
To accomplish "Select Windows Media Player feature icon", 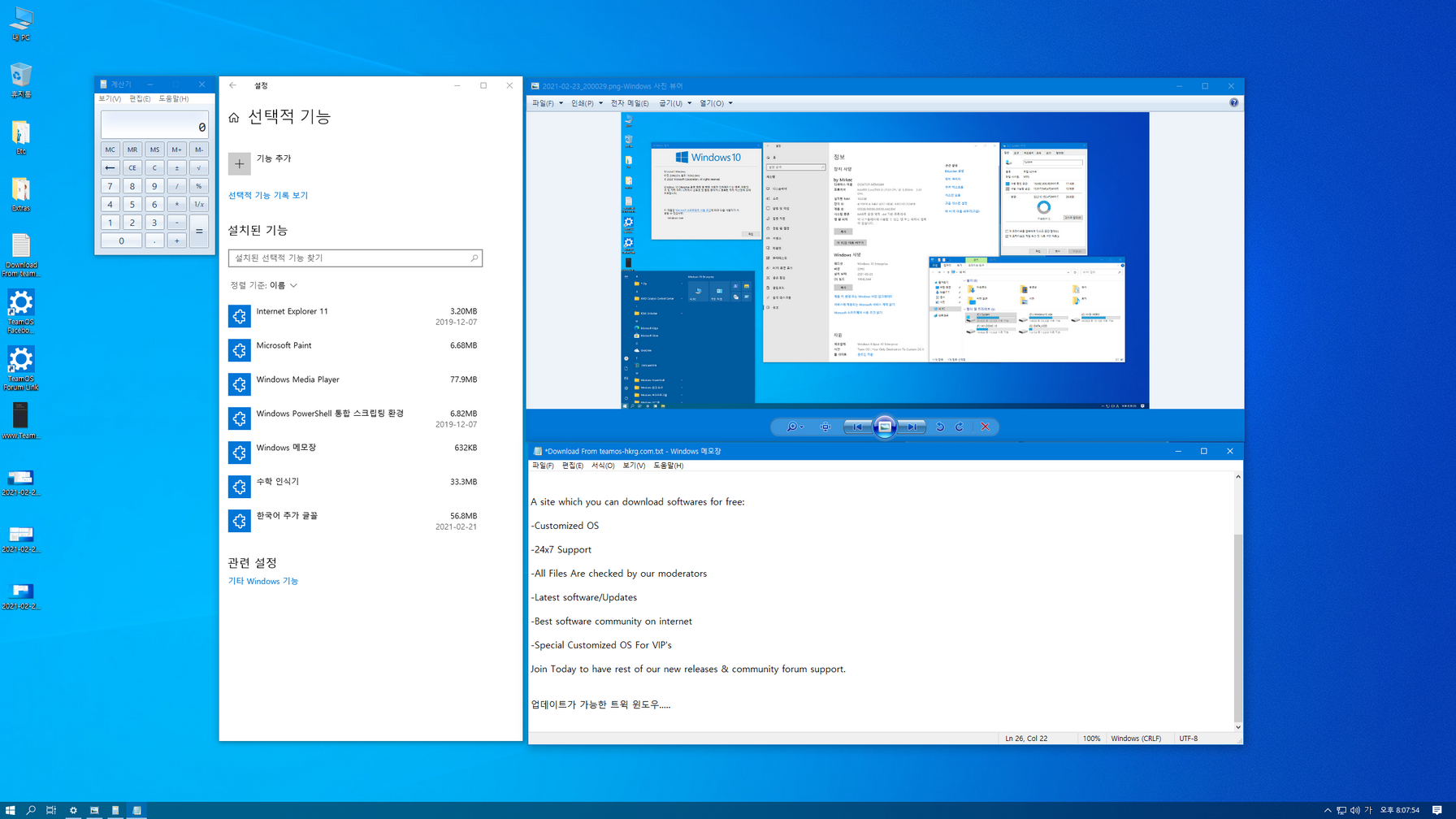I will click(240, 384).
